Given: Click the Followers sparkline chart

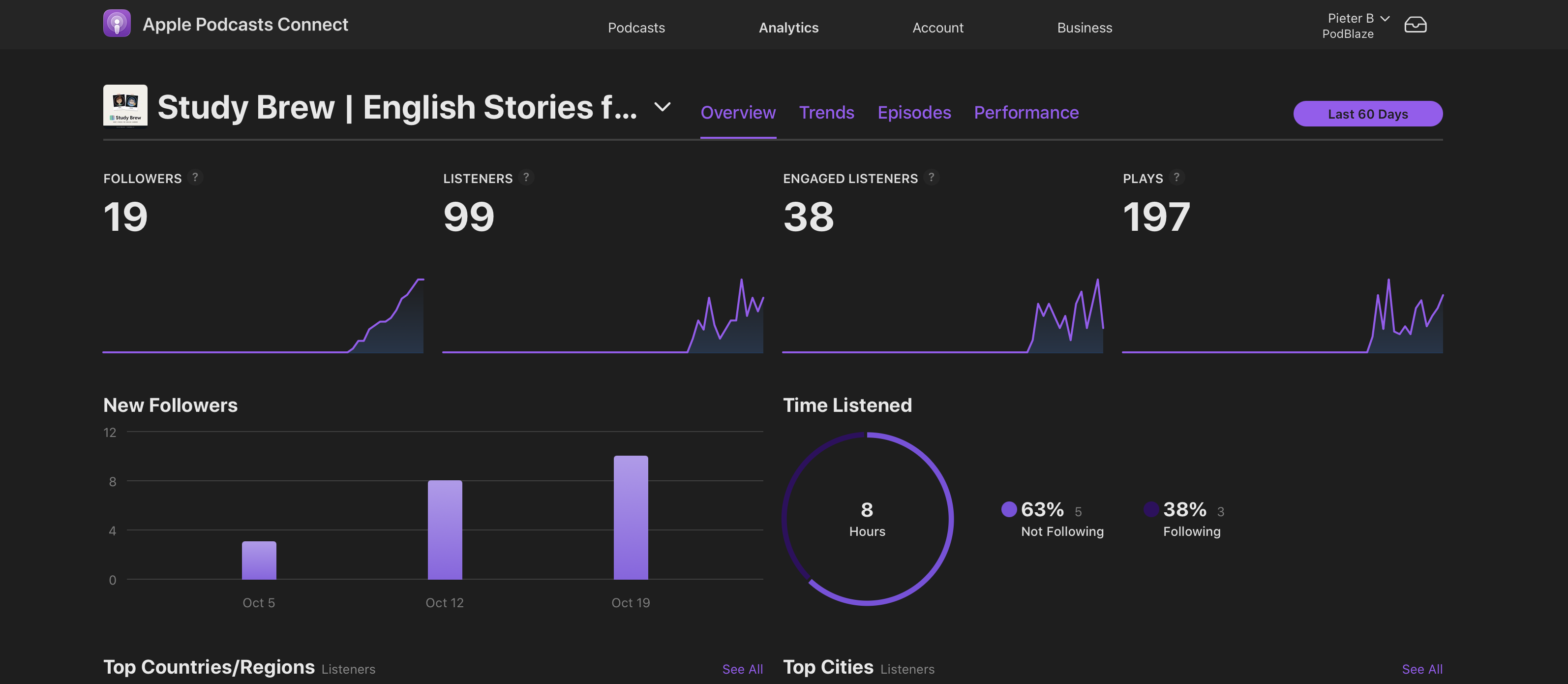Looking at the screenshot, I should [x=263, y=315].
